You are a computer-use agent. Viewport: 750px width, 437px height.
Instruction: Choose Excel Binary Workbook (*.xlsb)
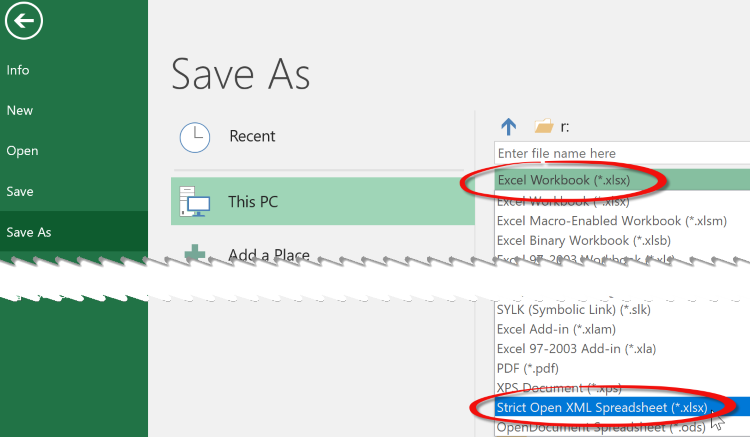pyautogui.click(x=584, y=240)
